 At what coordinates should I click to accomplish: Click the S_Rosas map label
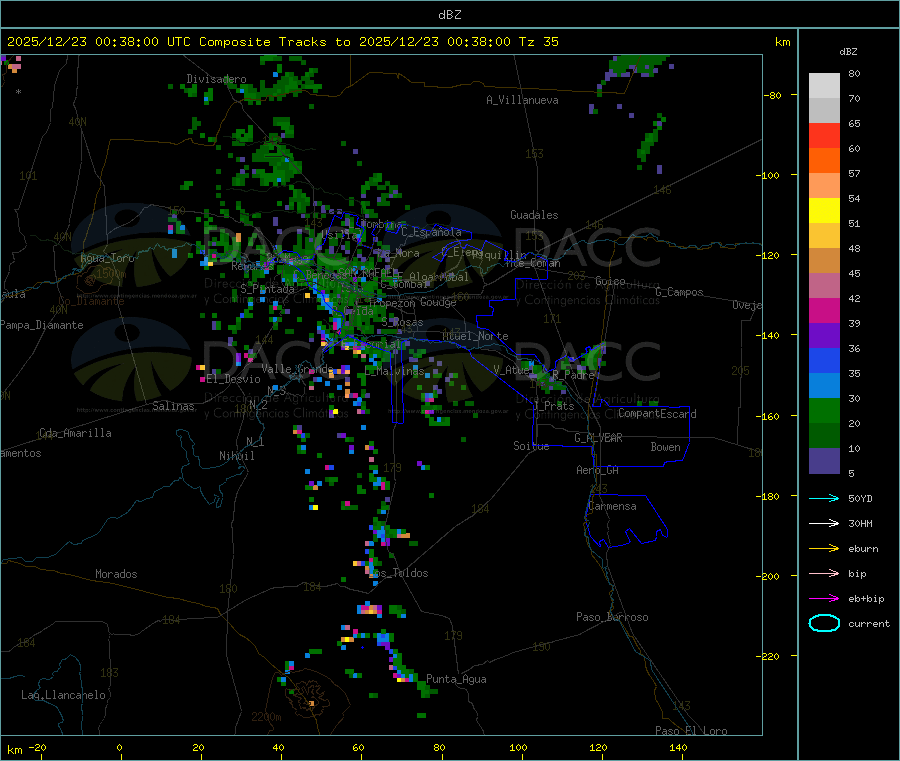[x=402, y=323]
